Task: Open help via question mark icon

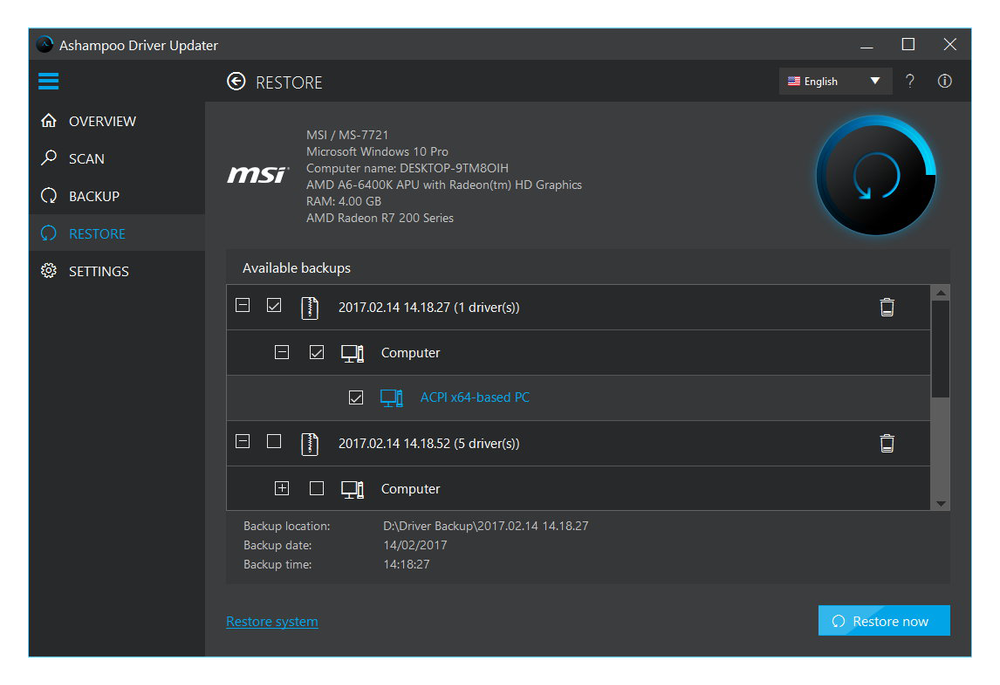Action: (x=910, y=81)
